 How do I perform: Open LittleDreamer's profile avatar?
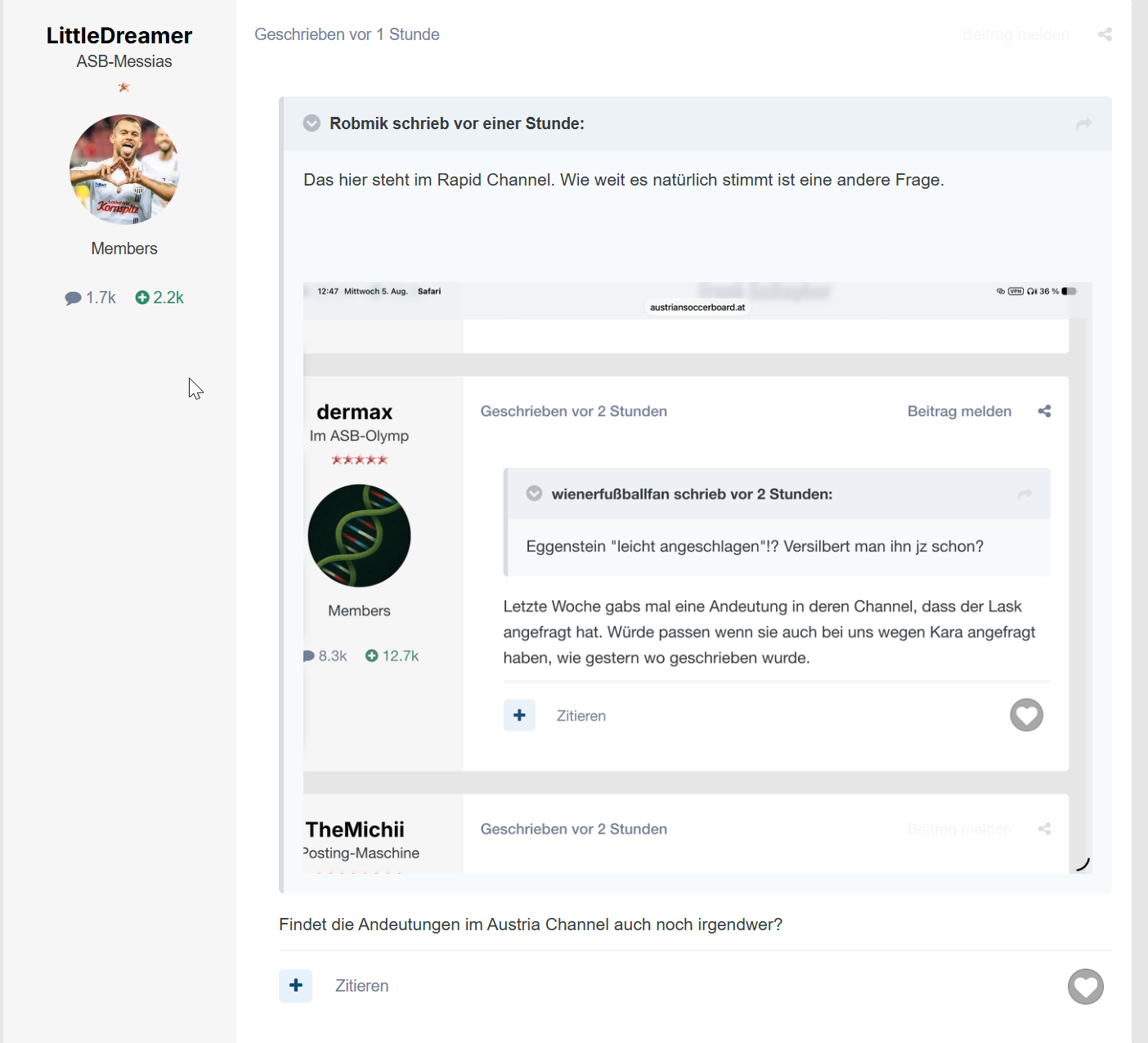124,169
